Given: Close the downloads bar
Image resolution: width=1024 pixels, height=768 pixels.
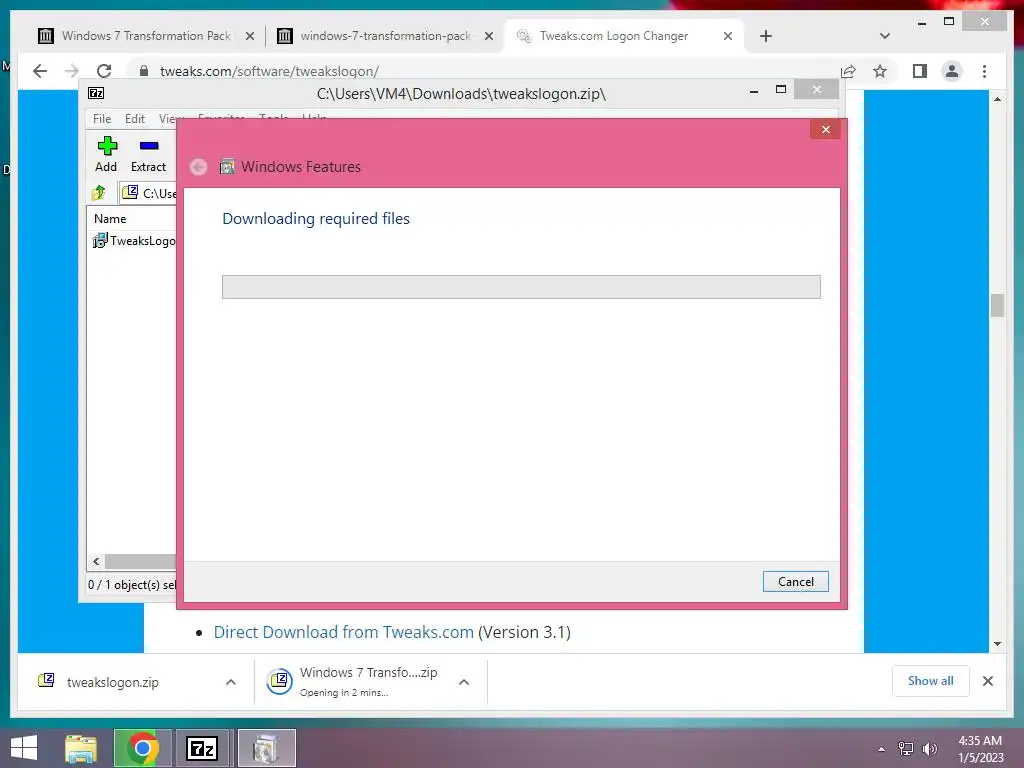Looking at the screenshot, I should [987, 681].
